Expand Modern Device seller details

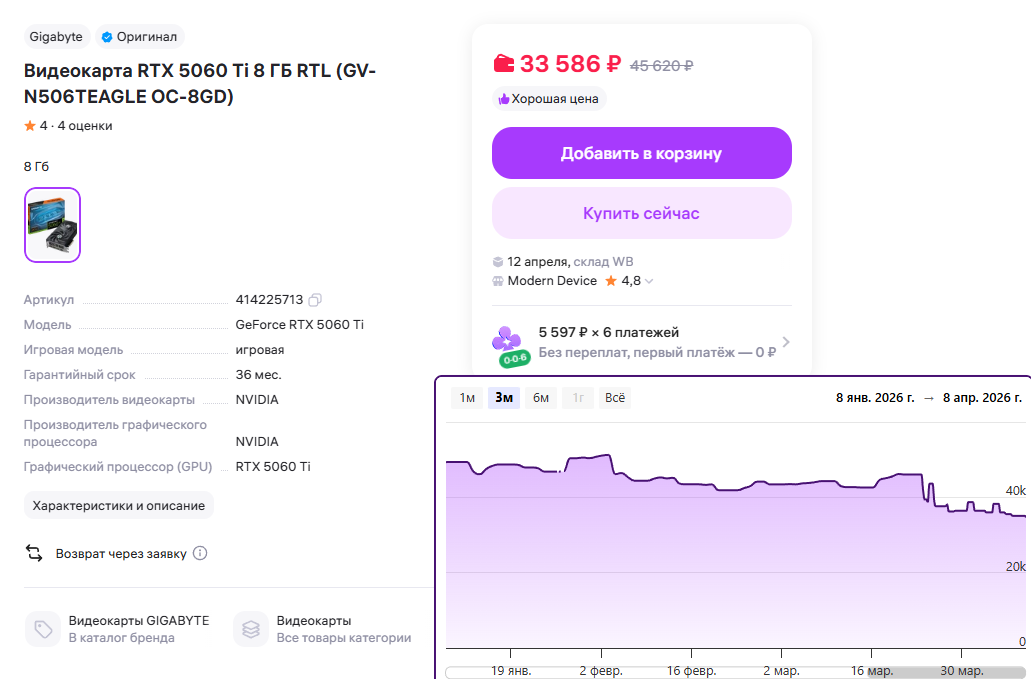pyautogui.click(x=649, y=282)
